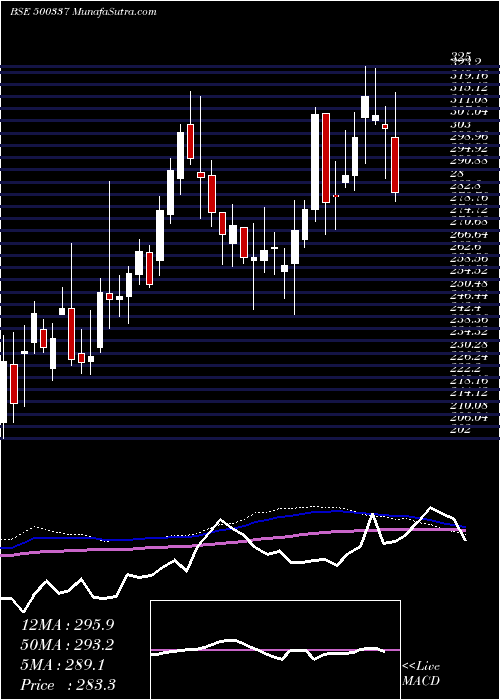This screenshot has height=700, width=500.
Task: Click the 218.16 price axis label
Action: point(469,381)
